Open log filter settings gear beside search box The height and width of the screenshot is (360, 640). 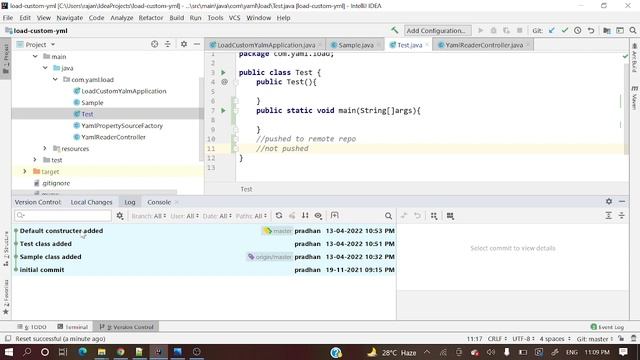pyautogui.click(x=120, y=216)
